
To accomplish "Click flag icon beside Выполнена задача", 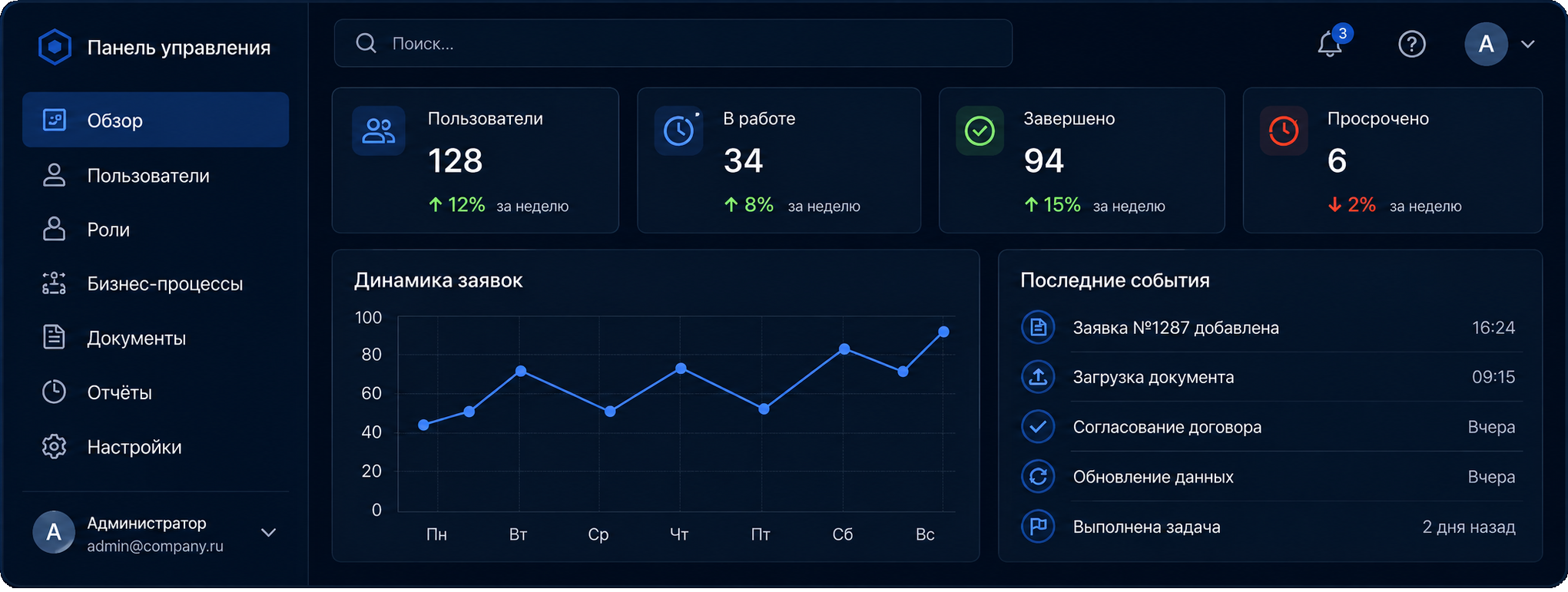I will [x=1038, y=527].
